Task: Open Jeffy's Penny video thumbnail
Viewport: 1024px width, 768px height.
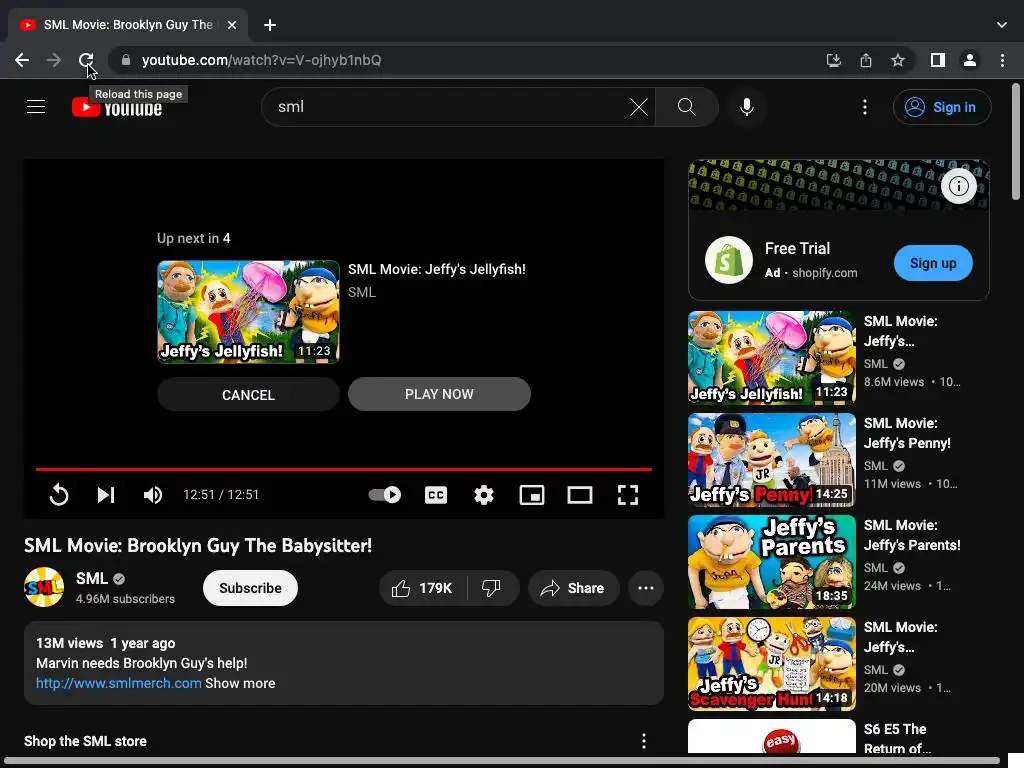Action: [771, 460]
